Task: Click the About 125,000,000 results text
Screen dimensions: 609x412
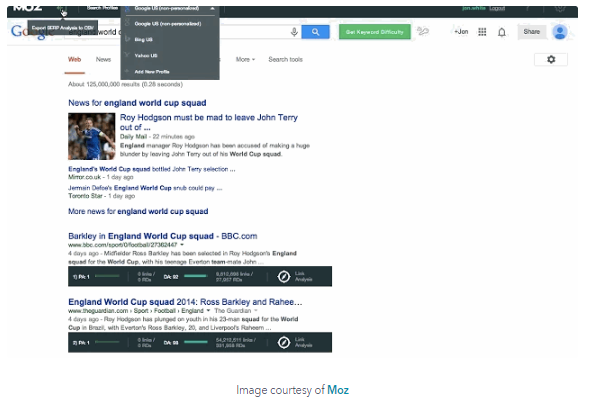Action: point(125,84)
